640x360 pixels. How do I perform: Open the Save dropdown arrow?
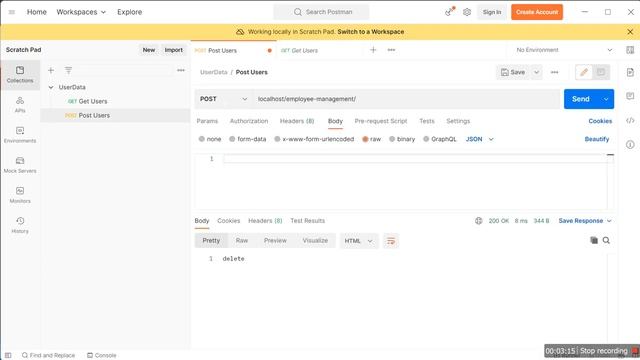pos(536,72)
